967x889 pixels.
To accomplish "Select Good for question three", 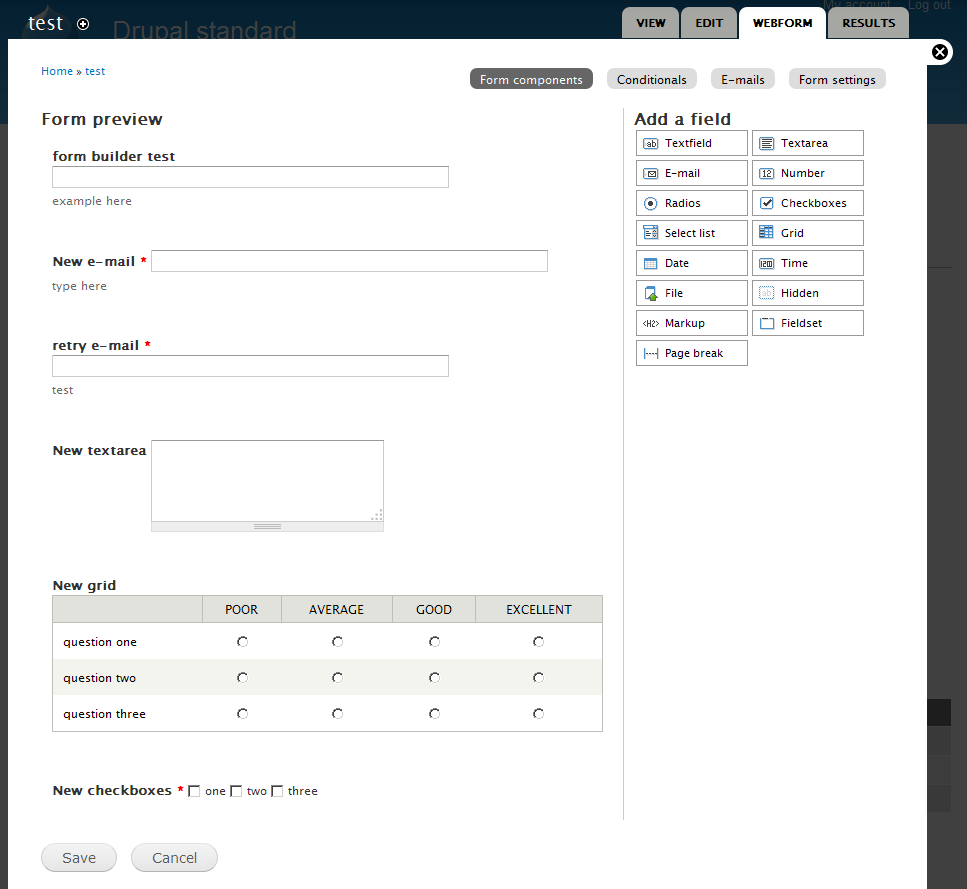I will [434, 713].
